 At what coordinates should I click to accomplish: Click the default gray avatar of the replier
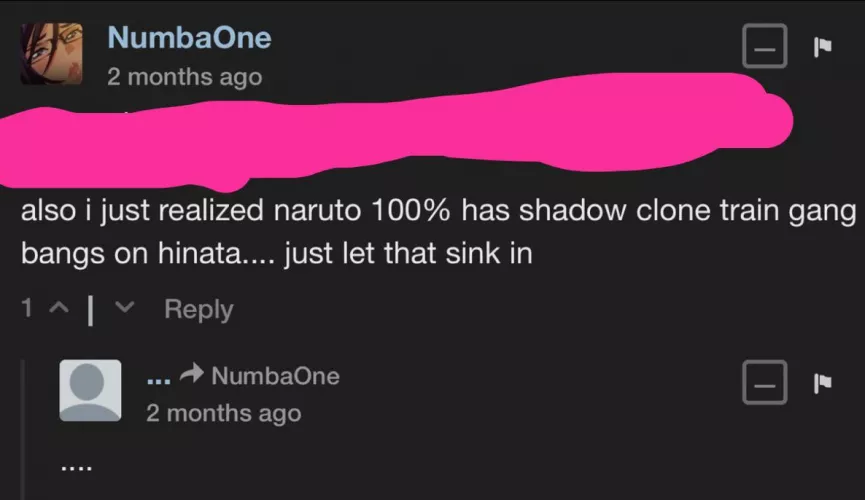tap(91, 390)
